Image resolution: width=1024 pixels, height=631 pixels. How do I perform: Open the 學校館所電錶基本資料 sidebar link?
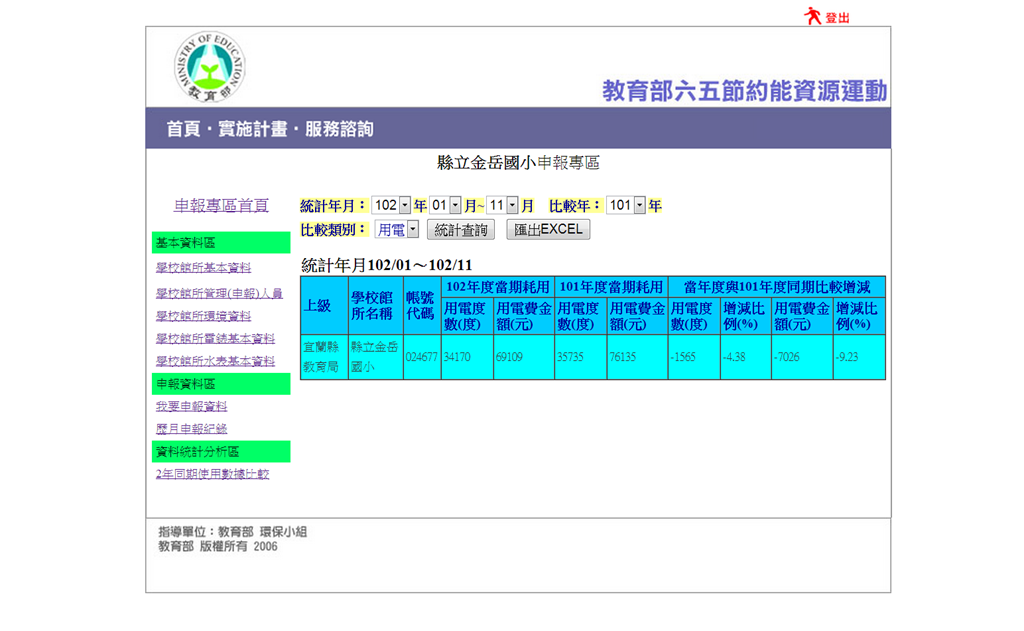click(215, 338)
